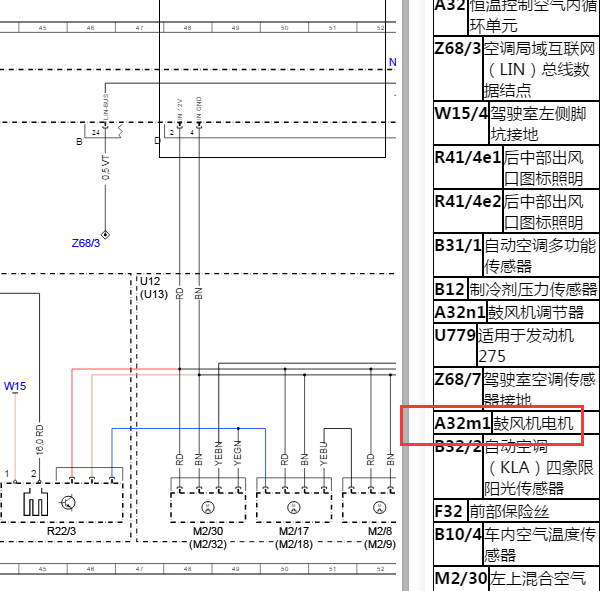Click column 45 in the top ruler
The width and height of the screenshot is (605, 591).
pos(42,28)
